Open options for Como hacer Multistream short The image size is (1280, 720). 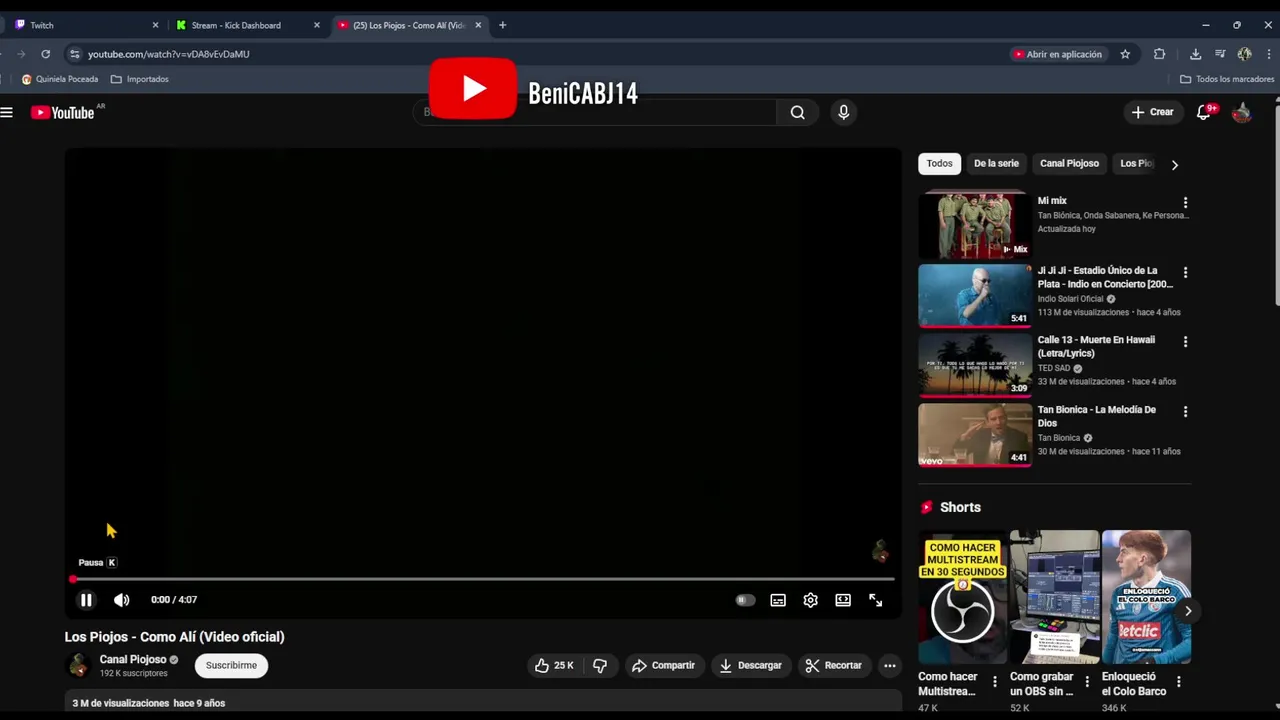(994, 682)
